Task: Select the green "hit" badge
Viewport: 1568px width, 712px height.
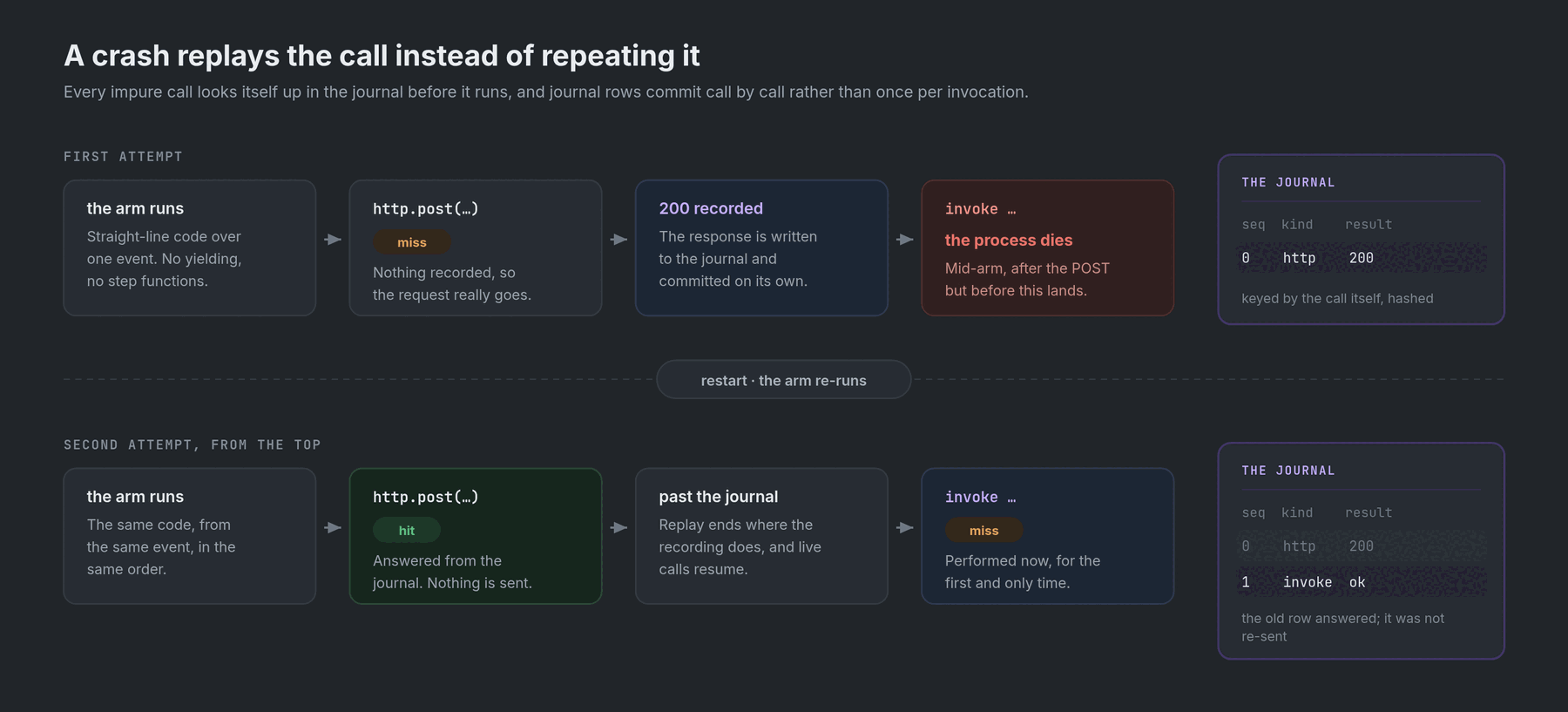Action: [407, 530]
